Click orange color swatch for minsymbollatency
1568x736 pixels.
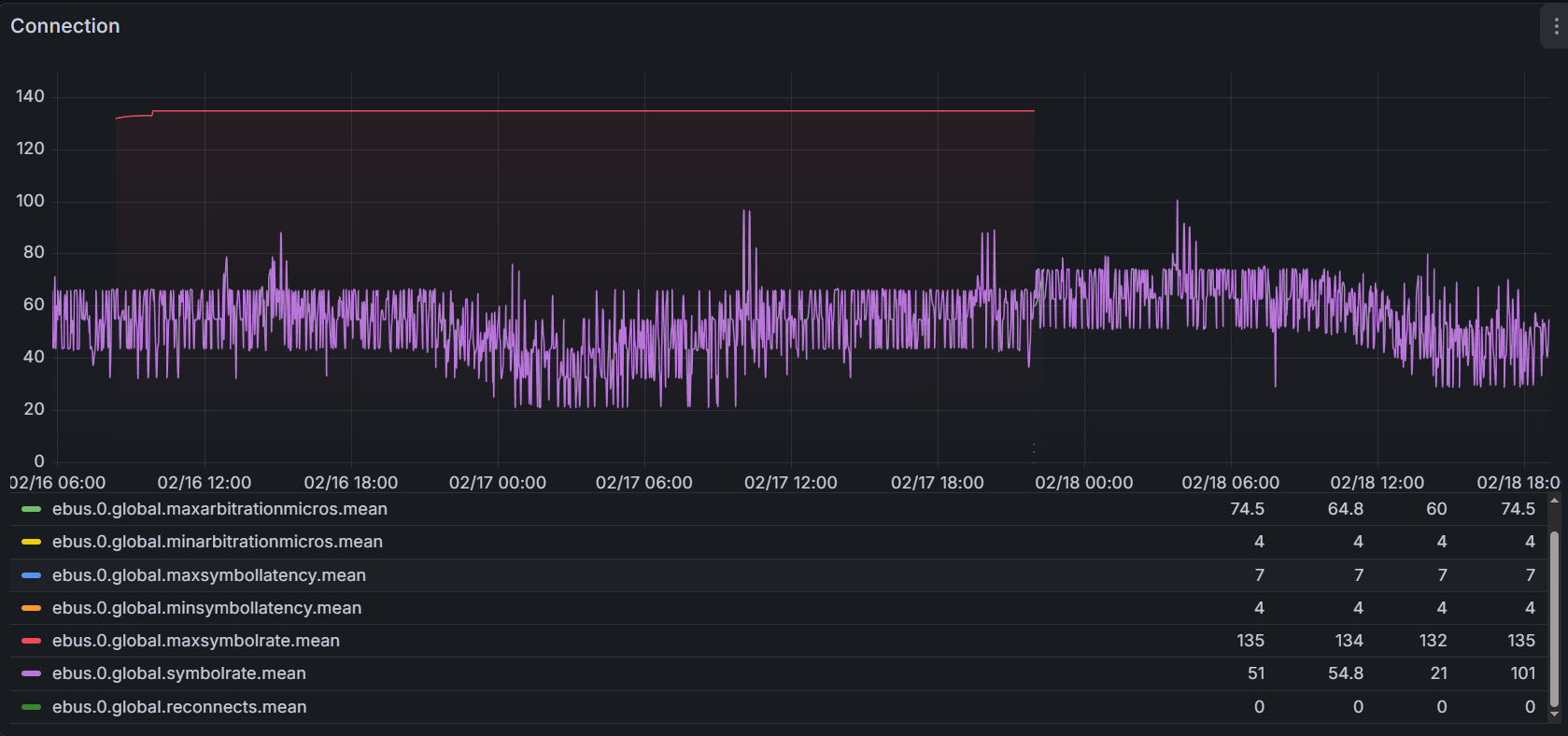[x=31, y=608]
